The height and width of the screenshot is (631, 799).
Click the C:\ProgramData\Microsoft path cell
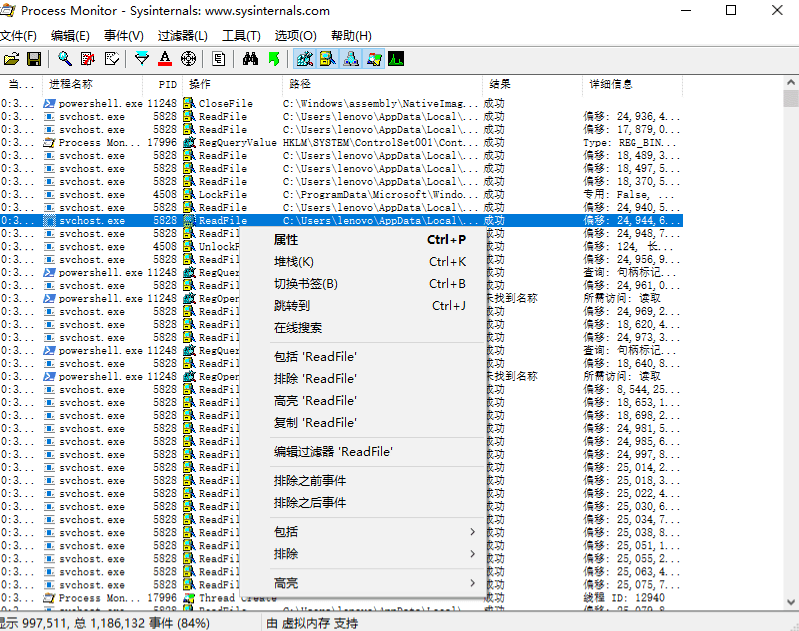tap(380, 195)
